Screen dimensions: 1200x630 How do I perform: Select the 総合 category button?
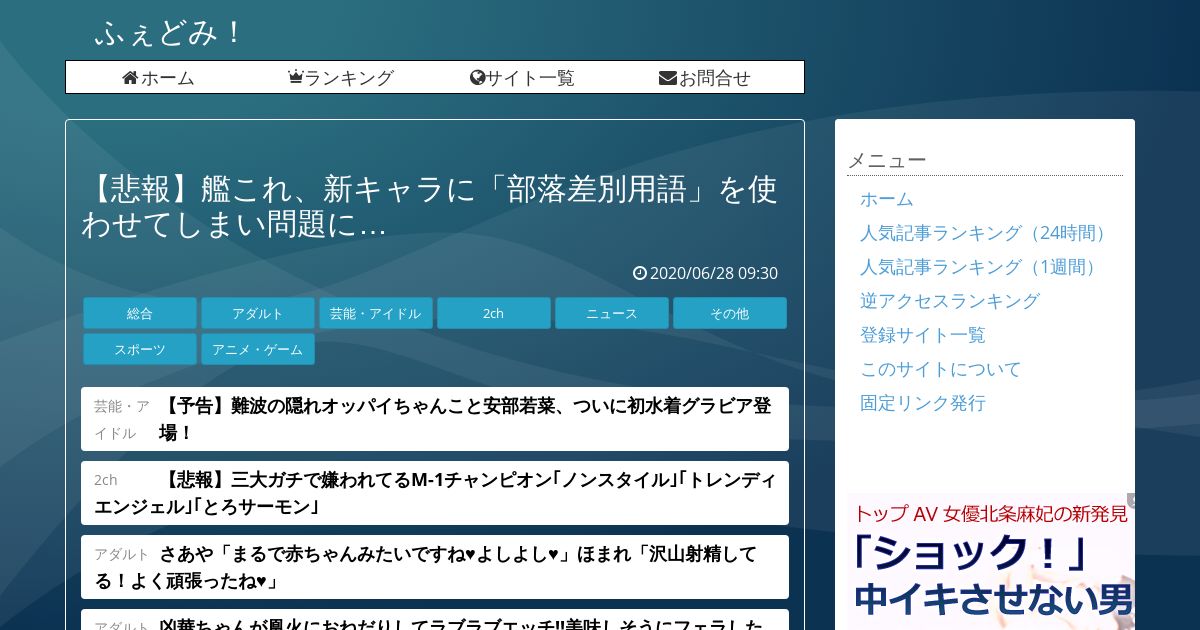pos(140,313)
